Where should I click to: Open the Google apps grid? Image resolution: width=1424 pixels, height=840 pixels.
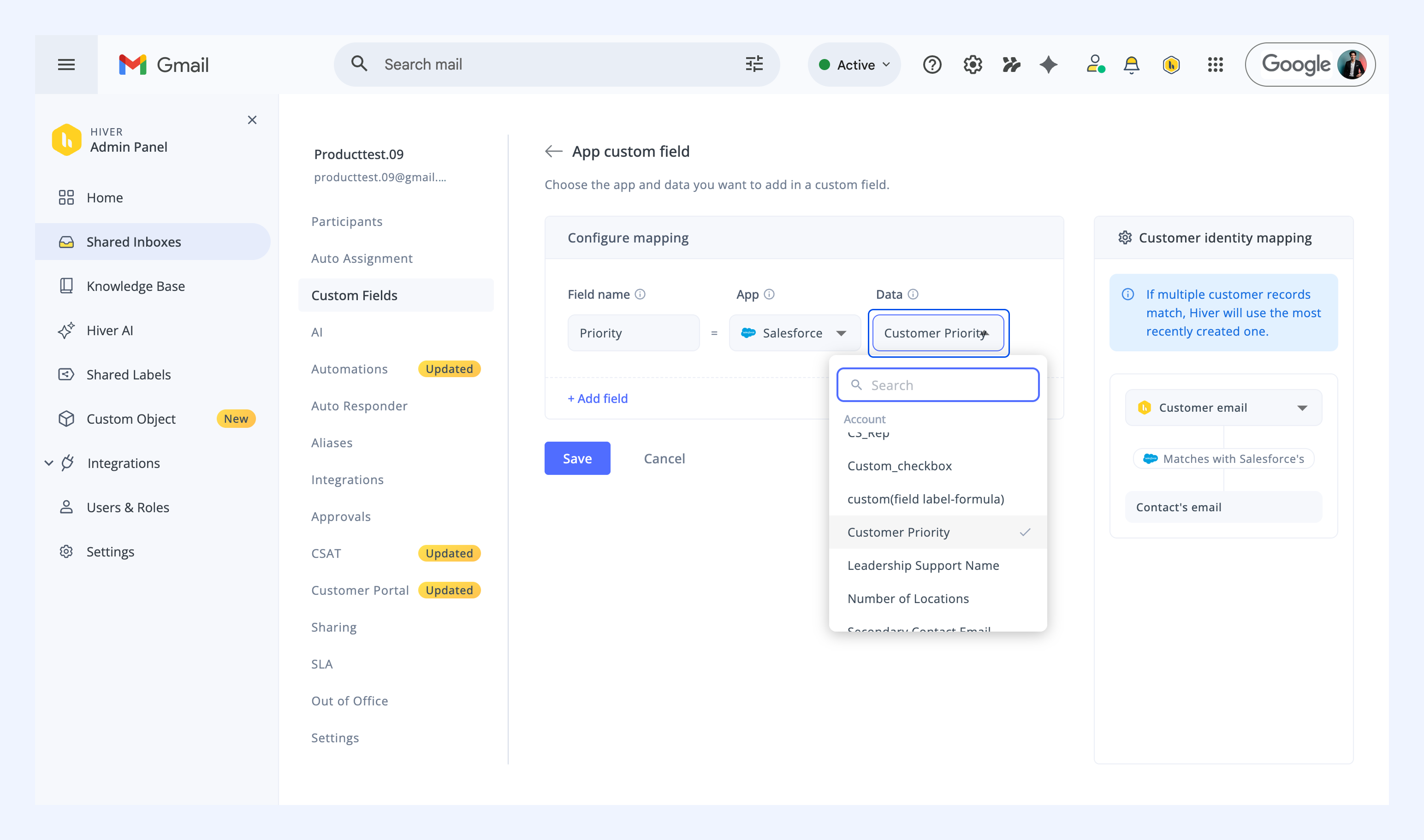pos(1215,65)
